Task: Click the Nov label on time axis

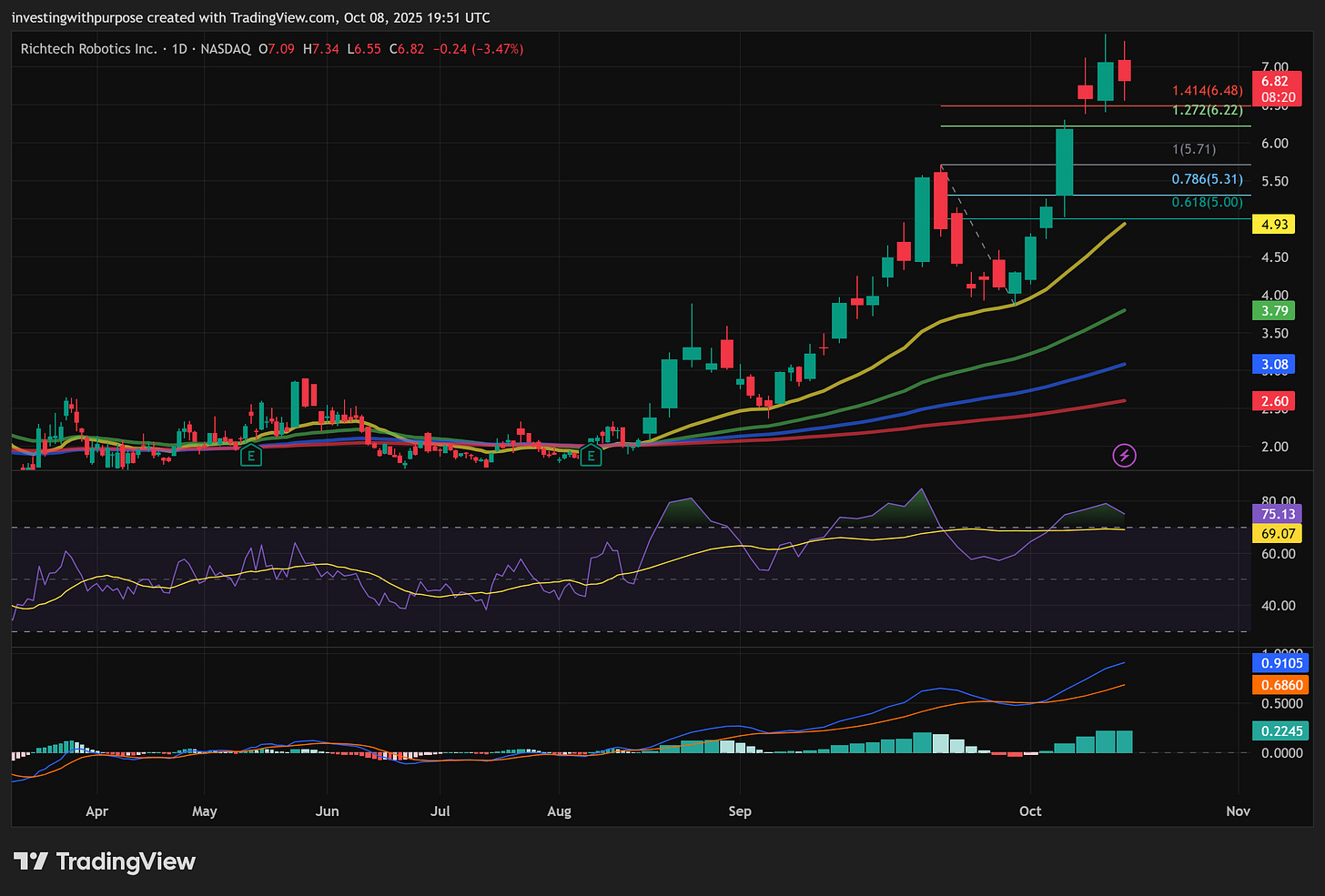Action: [1239, 811]
